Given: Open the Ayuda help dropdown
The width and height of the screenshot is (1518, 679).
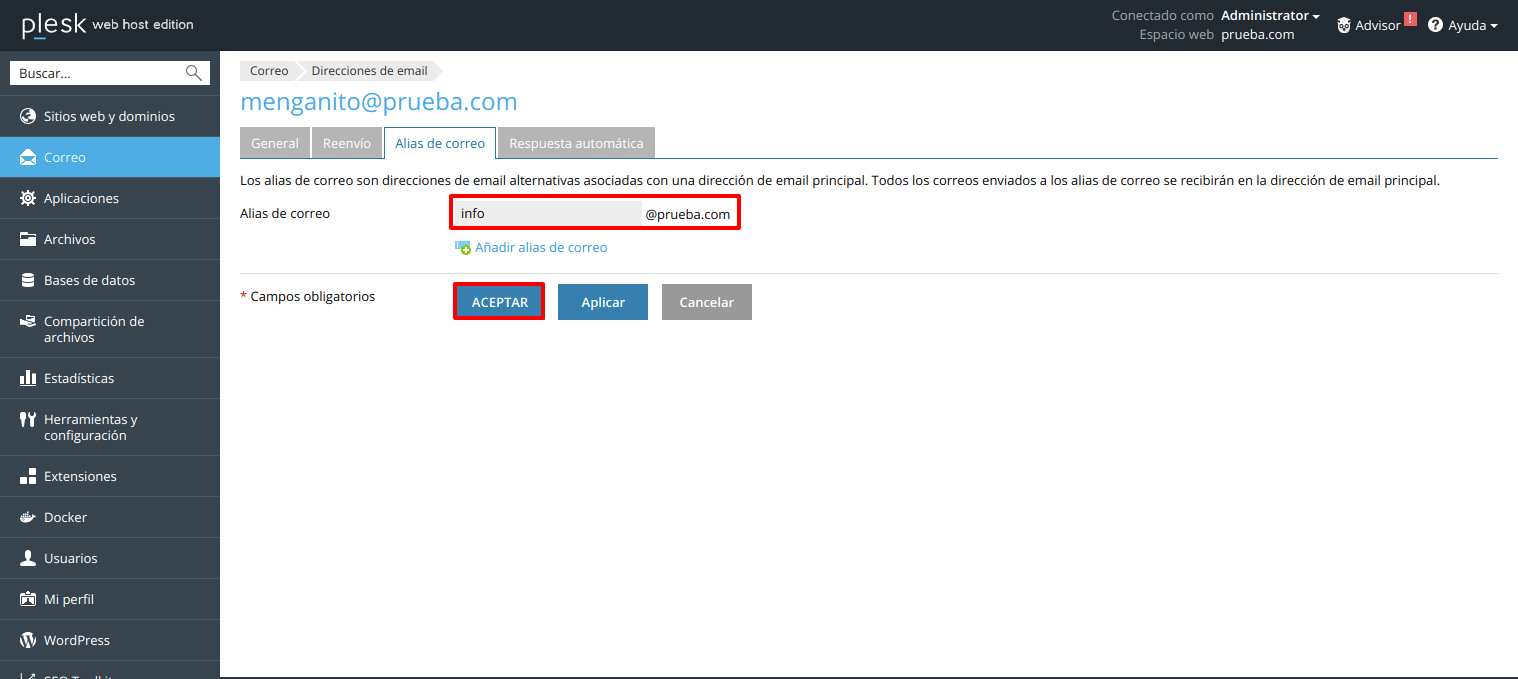Looking at the screenshot, I should tap(1462, 25).
